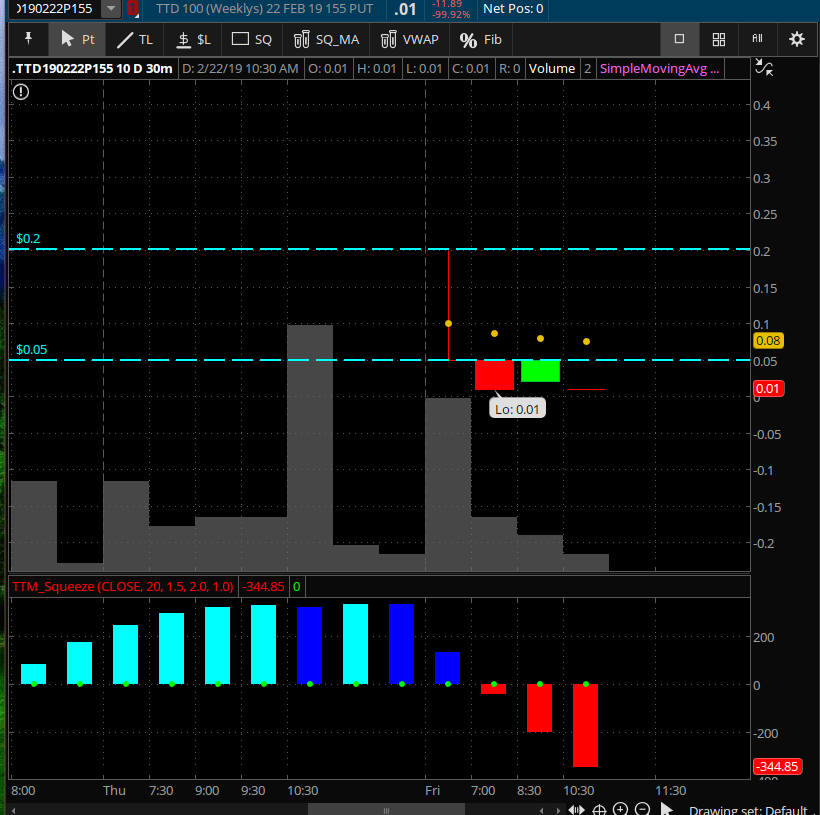Apply the SQ_MA study set
The width and height of the screenshot is (820, 815).
325,40
